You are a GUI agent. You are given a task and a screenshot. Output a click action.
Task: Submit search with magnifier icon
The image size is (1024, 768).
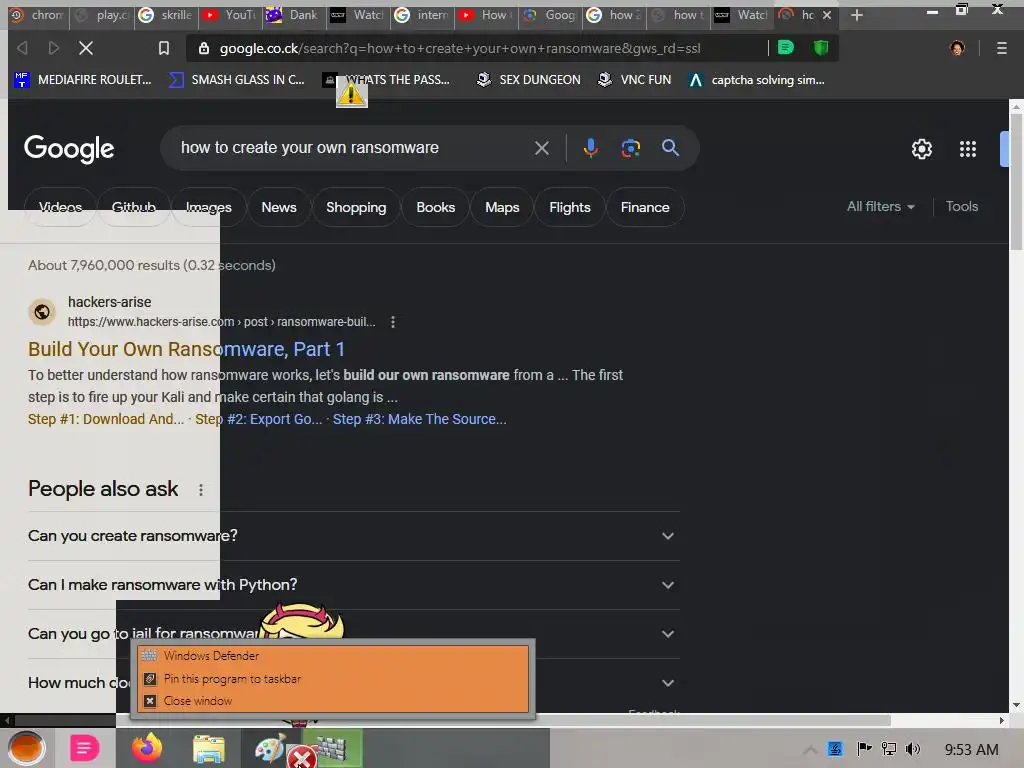[x=670, y=148]
